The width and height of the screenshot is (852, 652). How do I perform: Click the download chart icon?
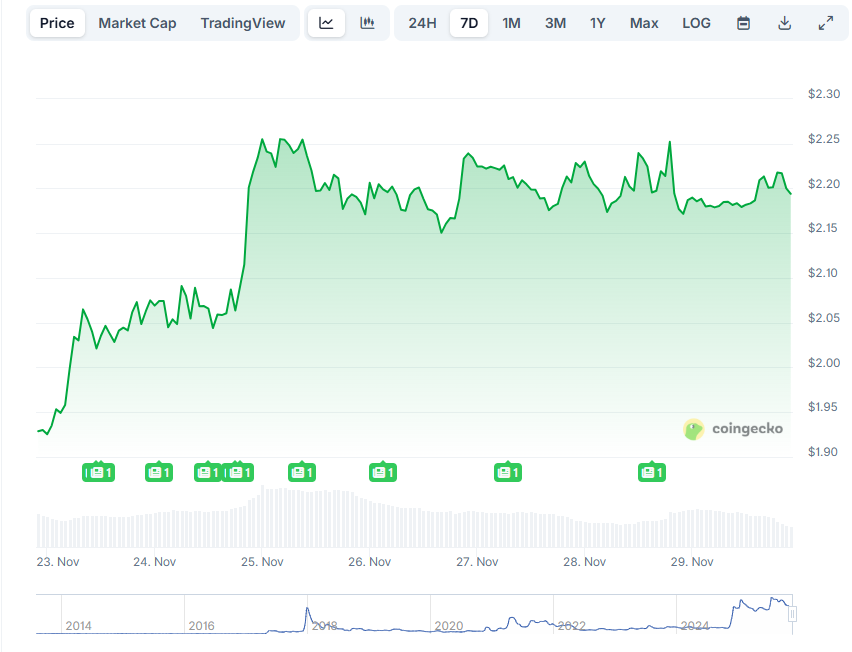click(x=786, y=22)
